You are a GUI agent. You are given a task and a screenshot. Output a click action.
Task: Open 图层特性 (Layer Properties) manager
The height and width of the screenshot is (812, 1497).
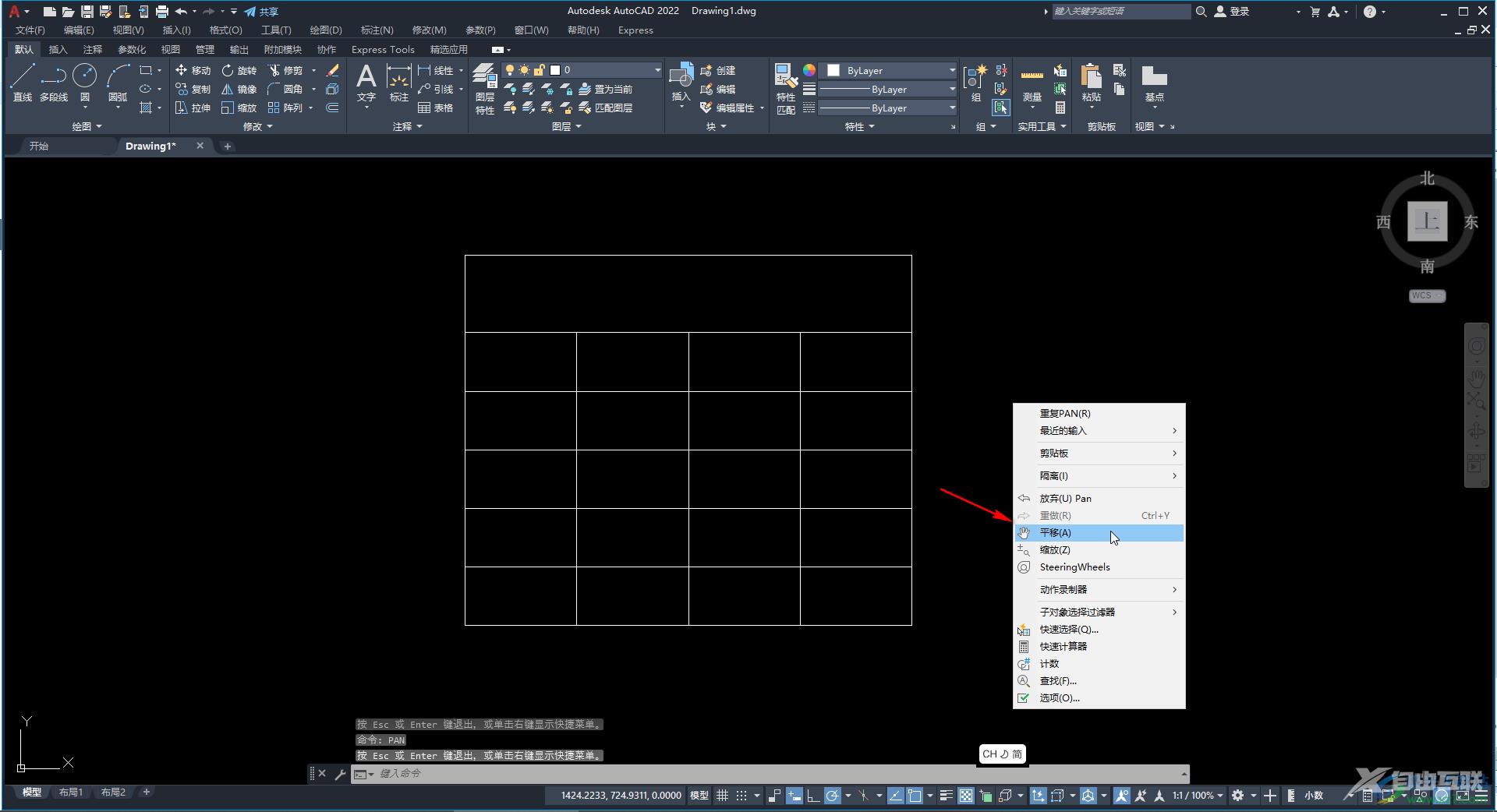click(485, 90)
